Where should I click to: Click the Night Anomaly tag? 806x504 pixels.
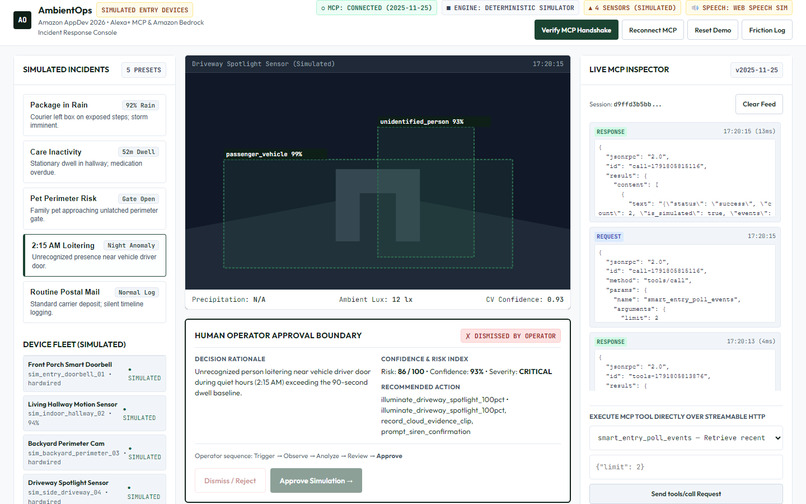click(x=131, y=245)
